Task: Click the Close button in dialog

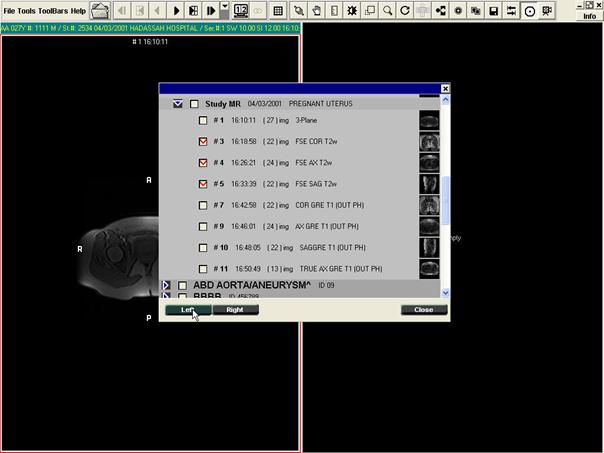Action: tap(424, 310)
